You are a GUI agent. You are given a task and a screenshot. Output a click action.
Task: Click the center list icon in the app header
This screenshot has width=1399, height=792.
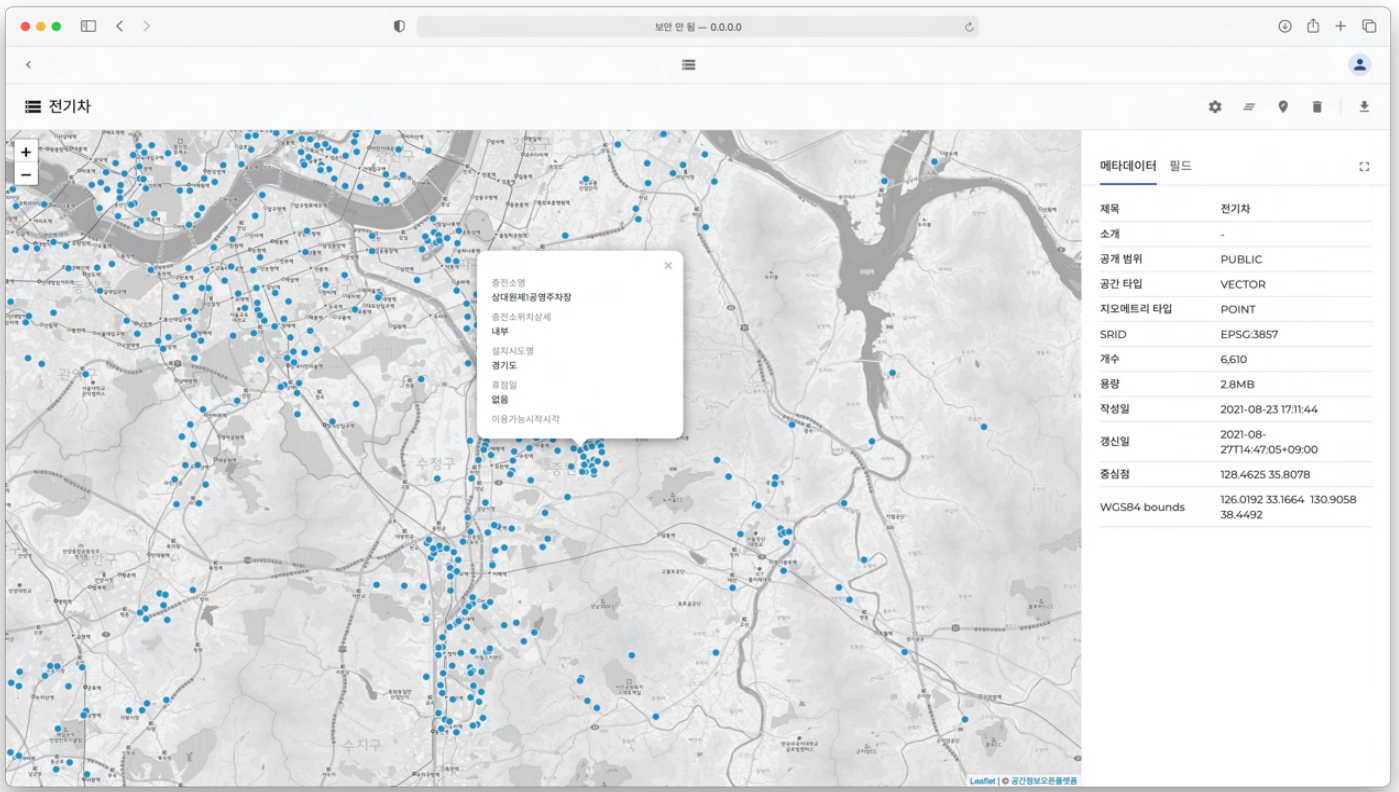coord(688,65)
